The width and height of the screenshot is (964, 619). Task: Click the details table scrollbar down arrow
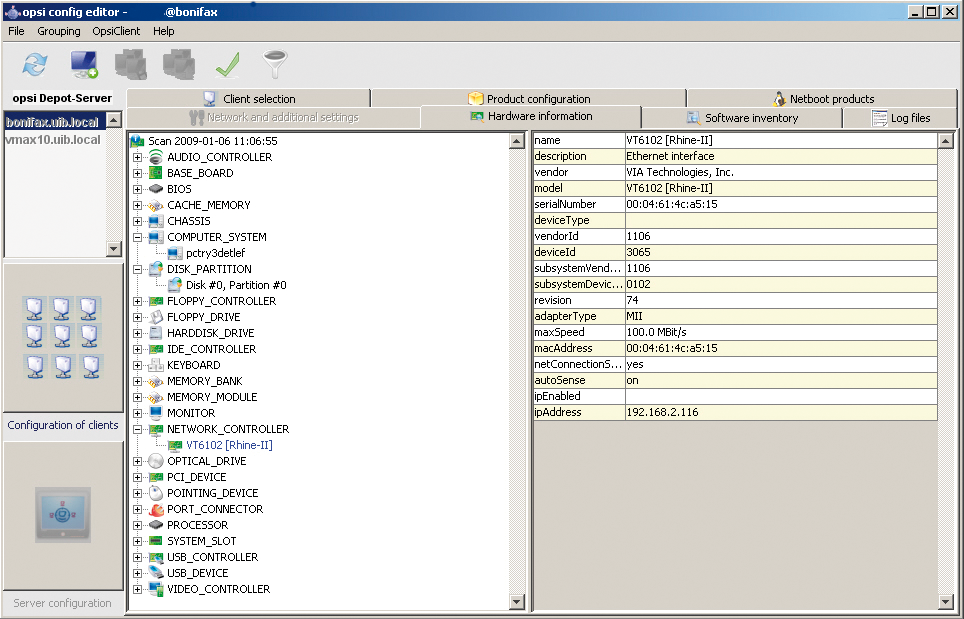(x=946, y=602)
